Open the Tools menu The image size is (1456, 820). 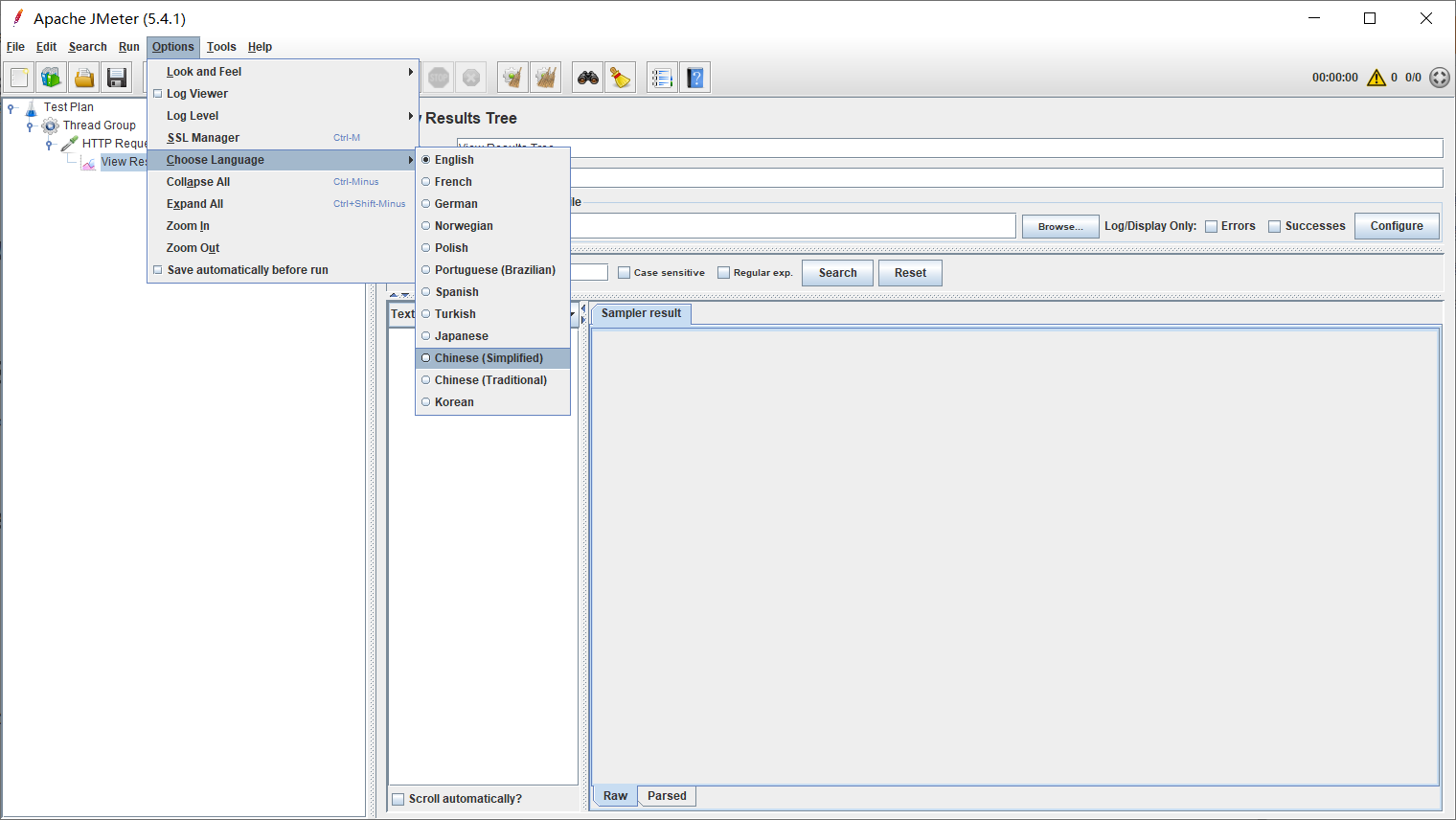coord(221,47)
